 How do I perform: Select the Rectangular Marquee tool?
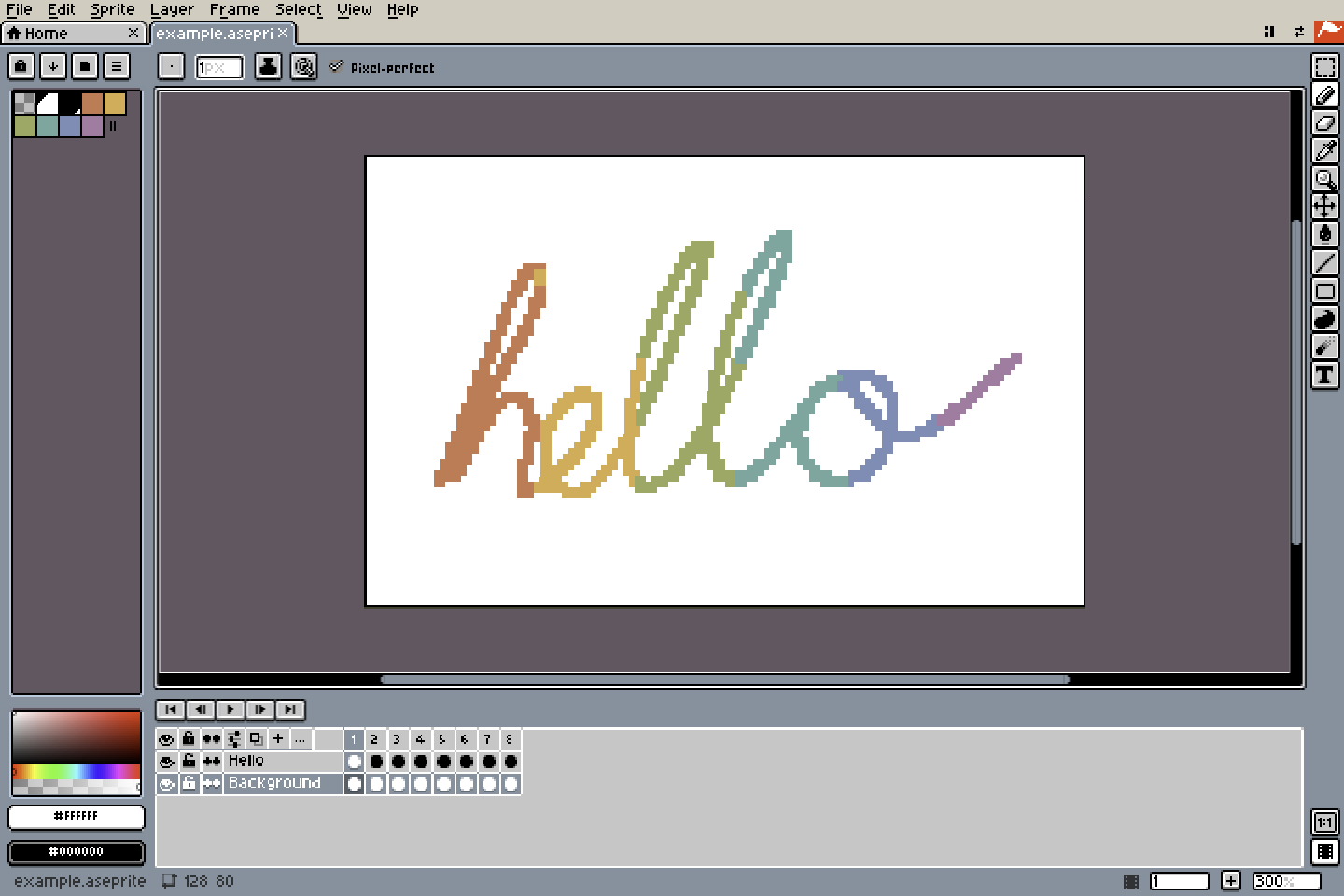[x=1324, y=67]
